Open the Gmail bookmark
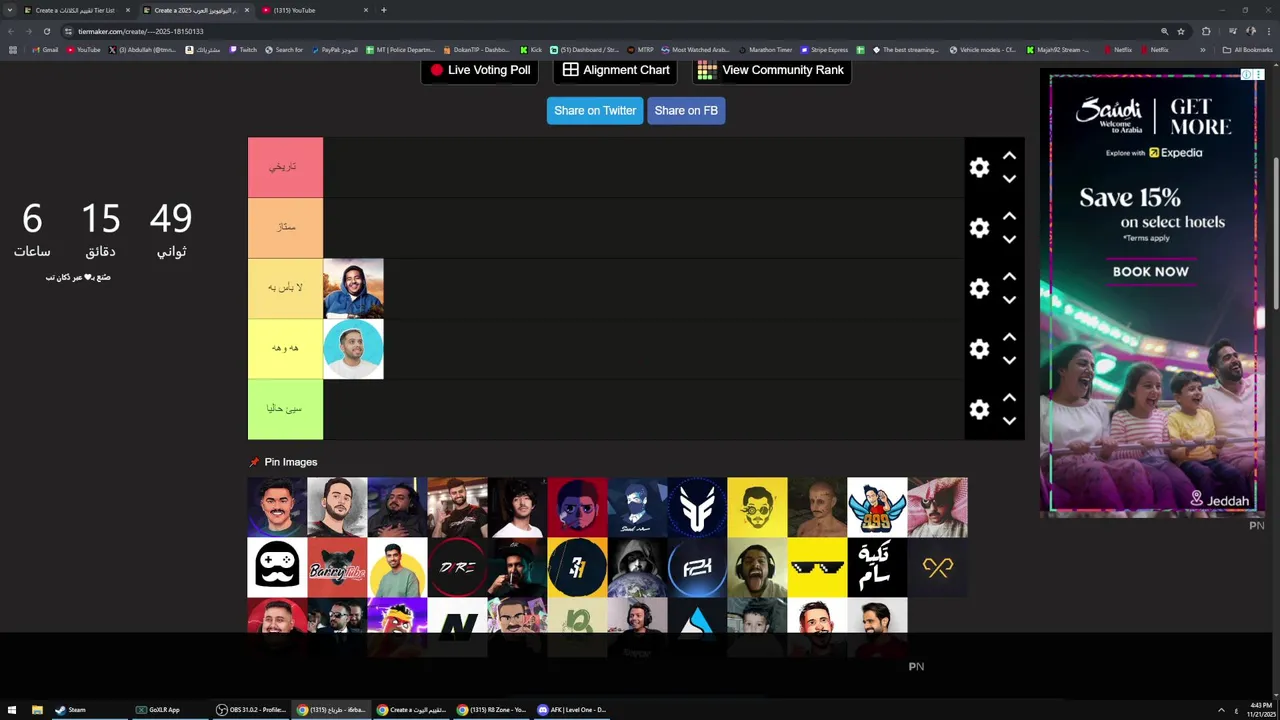The image size is (1280, 720). (x=44, y=50)
